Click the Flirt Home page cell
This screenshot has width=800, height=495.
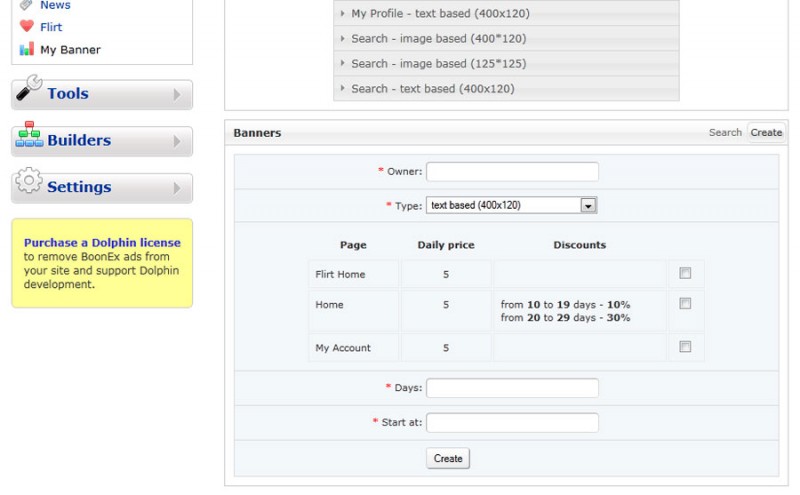[354, 275]
